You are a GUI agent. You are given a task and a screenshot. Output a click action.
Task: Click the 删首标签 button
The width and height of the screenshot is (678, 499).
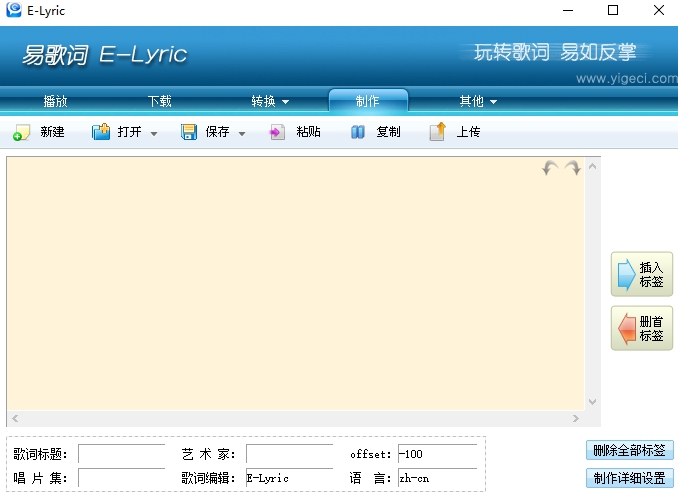(642, 328)
